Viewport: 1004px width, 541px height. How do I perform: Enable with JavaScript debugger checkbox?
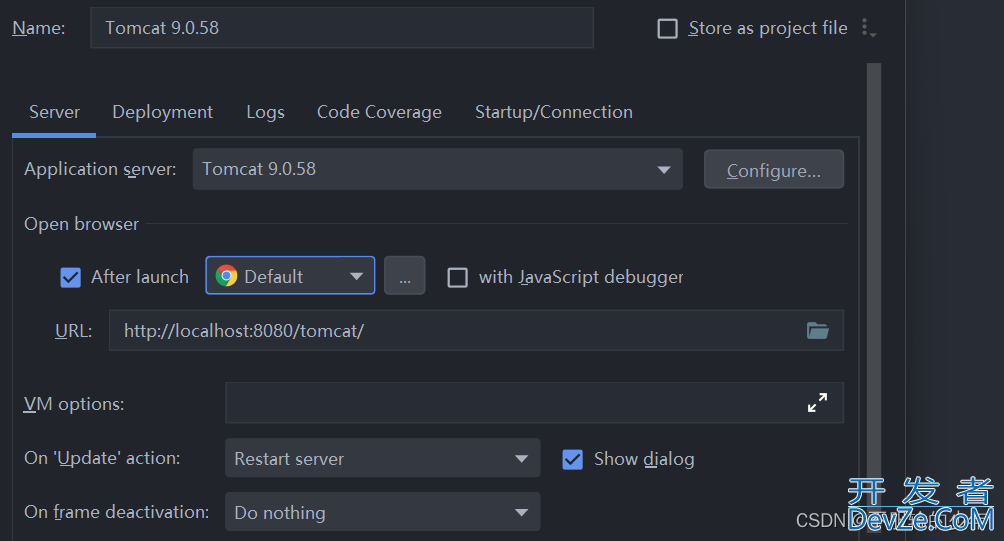coord(457,277)
